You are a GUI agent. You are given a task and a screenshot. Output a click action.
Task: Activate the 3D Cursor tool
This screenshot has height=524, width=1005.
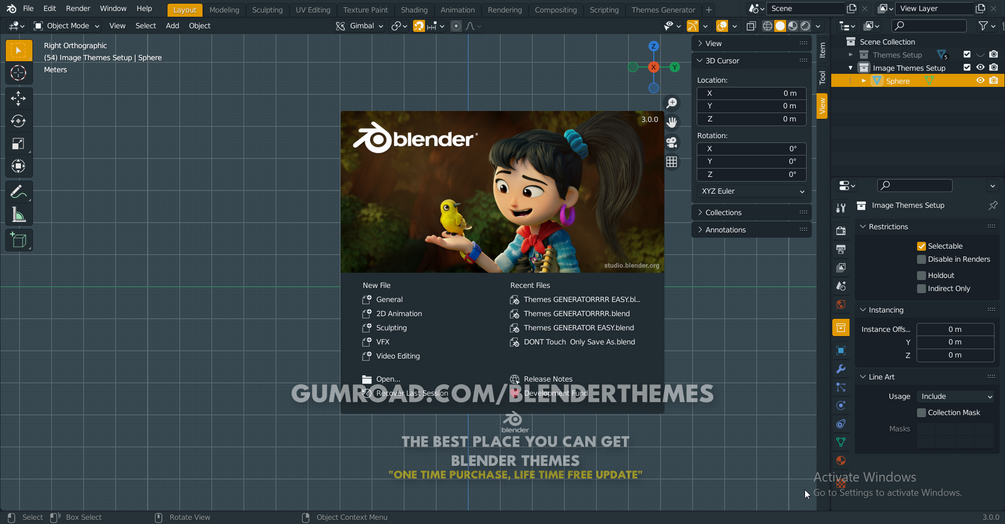[x=19, y=73]
